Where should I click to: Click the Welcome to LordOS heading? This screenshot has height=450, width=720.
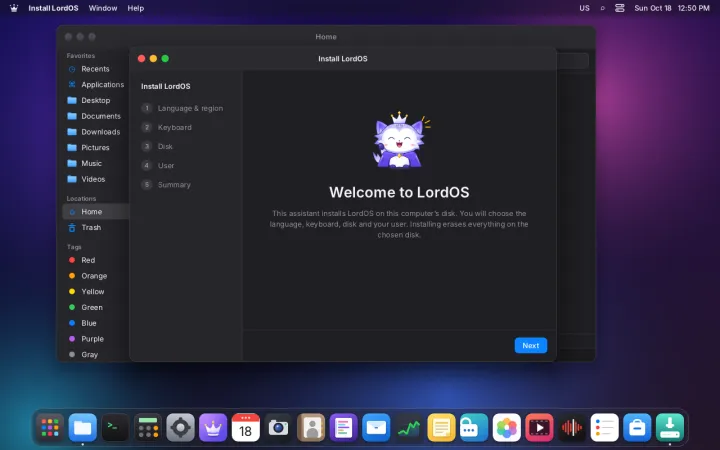pyautogui.click(x=399, y=192)
